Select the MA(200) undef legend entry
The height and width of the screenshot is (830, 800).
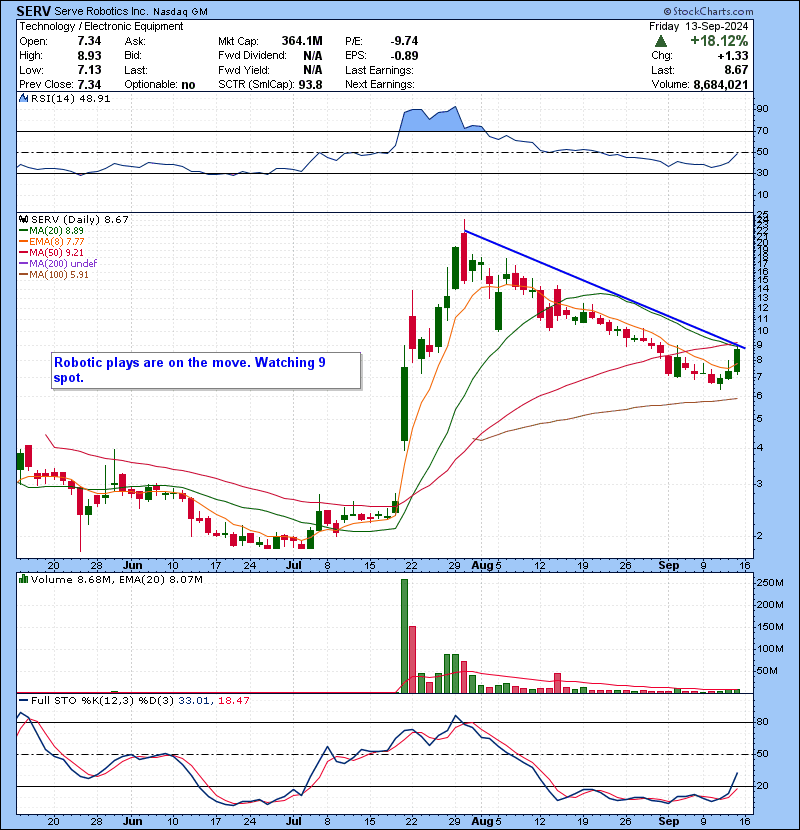(x=58, y=263)
